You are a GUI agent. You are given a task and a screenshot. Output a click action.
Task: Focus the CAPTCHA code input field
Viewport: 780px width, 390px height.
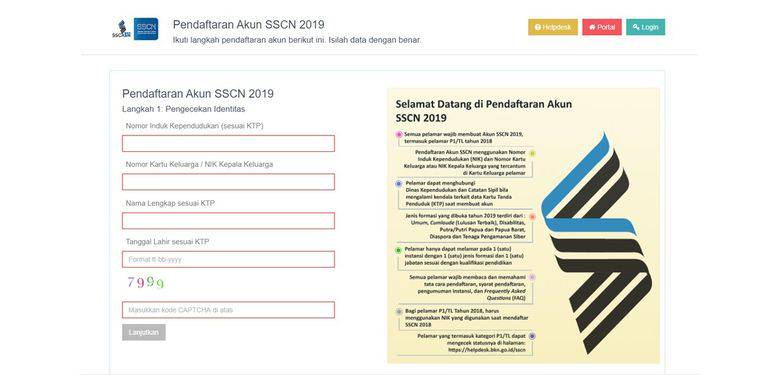228,309
